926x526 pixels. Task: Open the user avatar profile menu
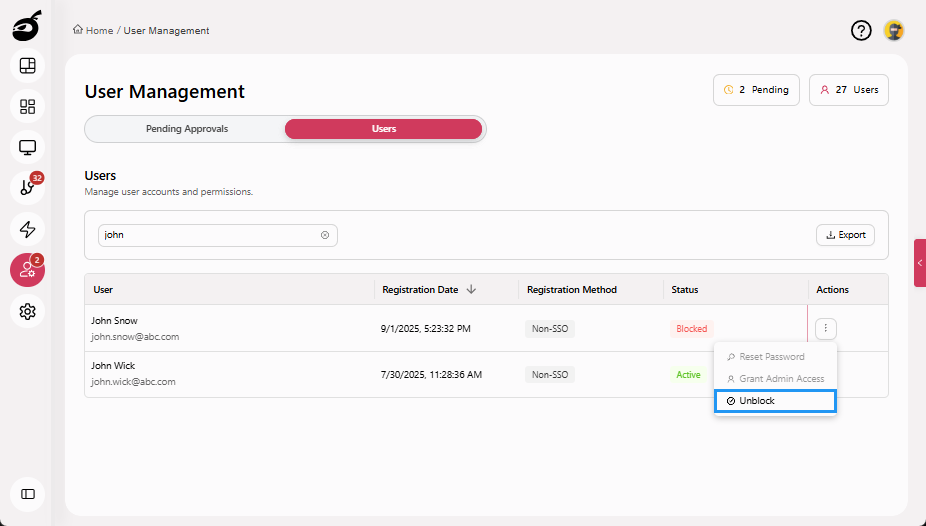(x=894, y=30)
